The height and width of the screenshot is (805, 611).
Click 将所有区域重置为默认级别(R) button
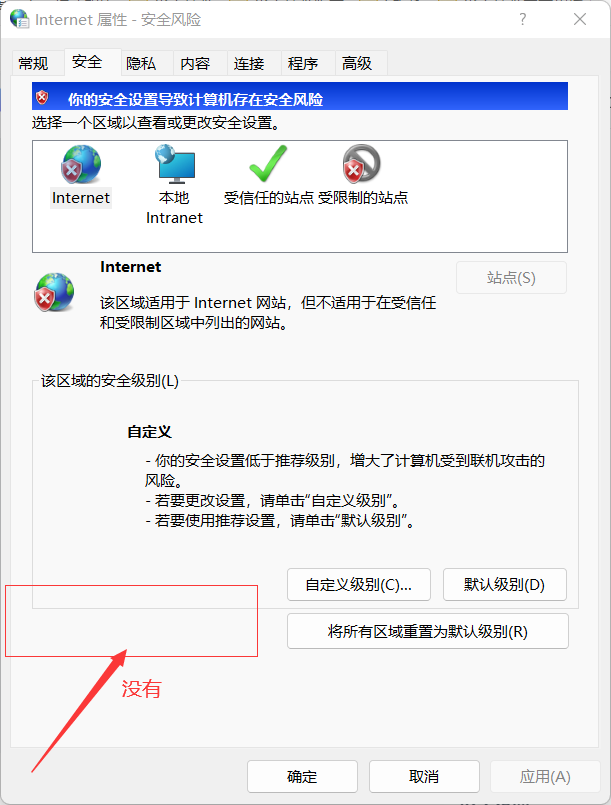click(428, 631)
